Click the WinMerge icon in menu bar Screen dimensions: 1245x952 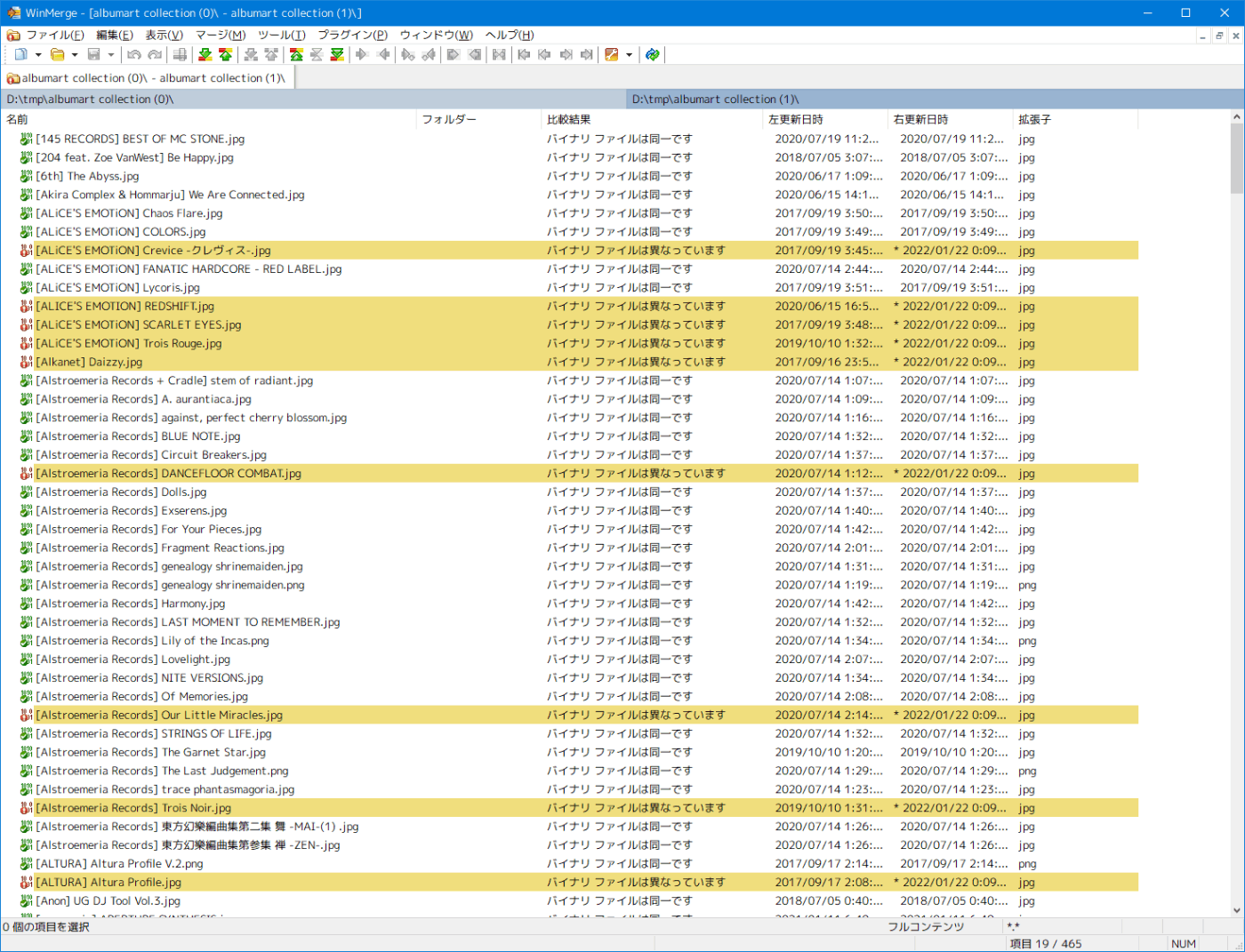point(12,35)
